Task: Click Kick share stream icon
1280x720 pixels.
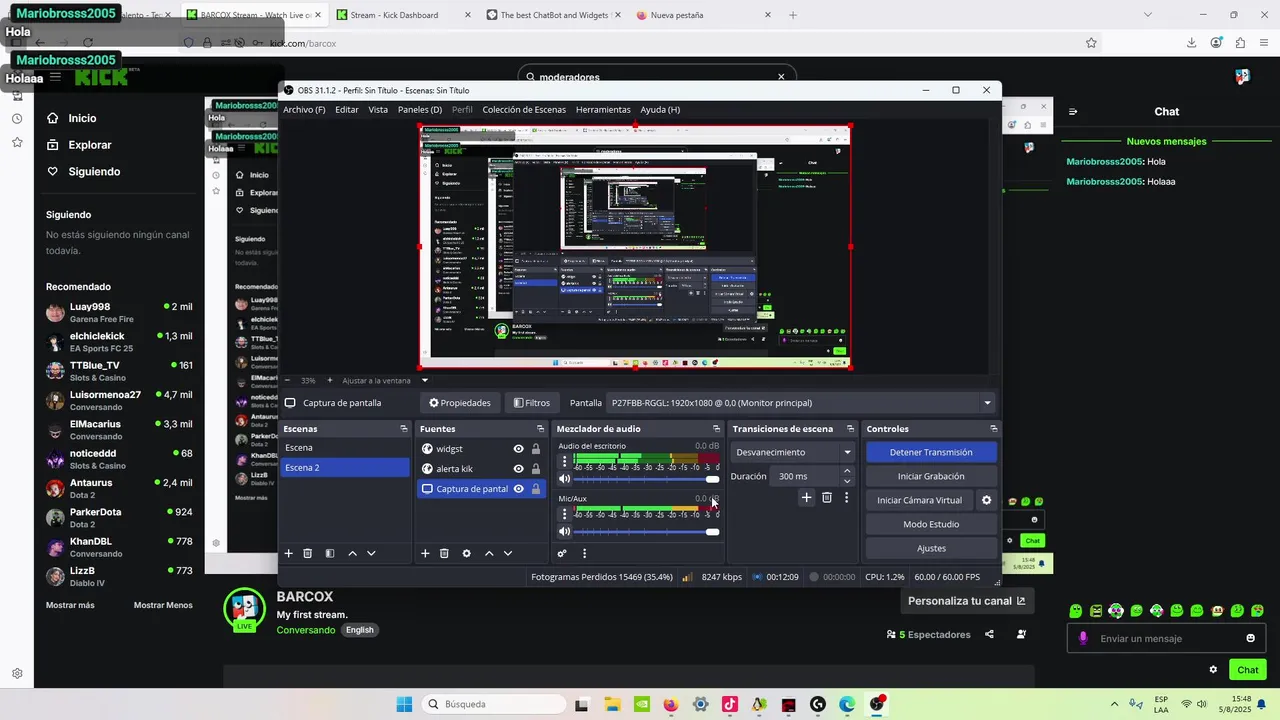Action: [x=989, y=634]
